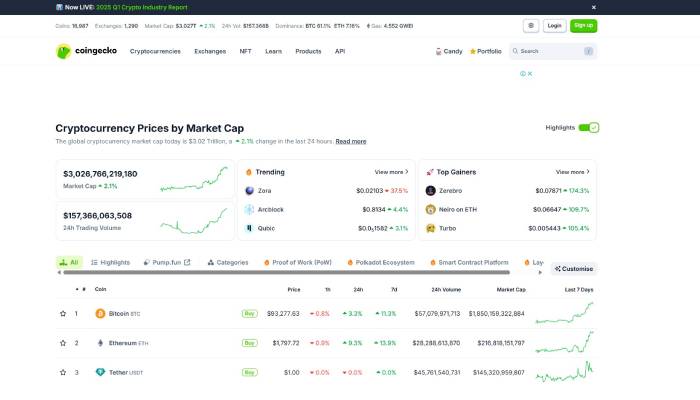The width and height of the screenshot is (700, 400).
Task: Open Ethereum last 7 days chart
Action: pyautogui.click(x=565, y=342)
